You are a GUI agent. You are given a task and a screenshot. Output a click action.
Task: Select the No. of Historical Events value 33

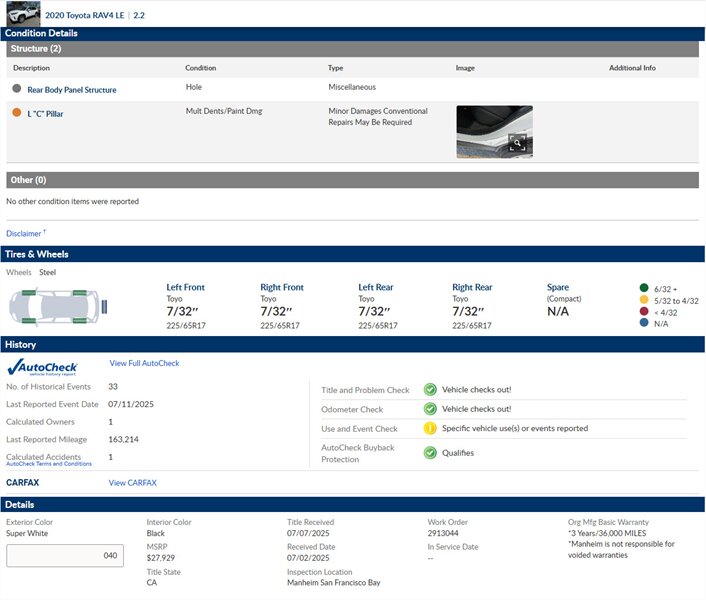pos(113,387)
